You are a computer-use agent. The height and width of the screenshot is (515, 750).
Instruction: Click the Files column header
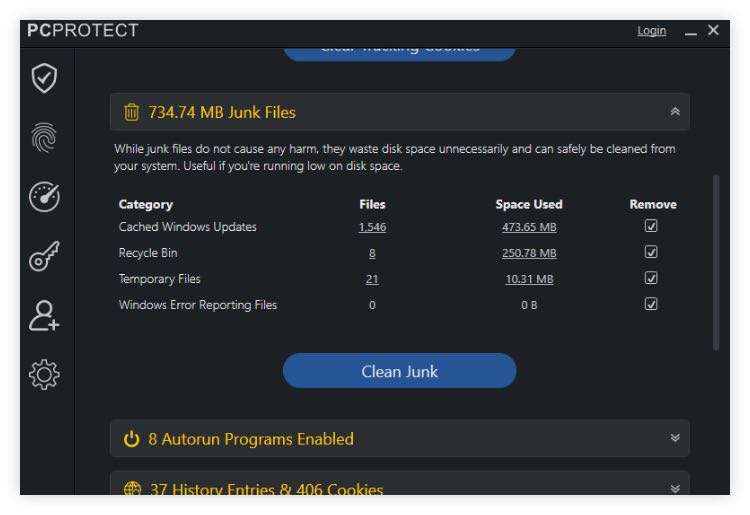pos(372,204)
